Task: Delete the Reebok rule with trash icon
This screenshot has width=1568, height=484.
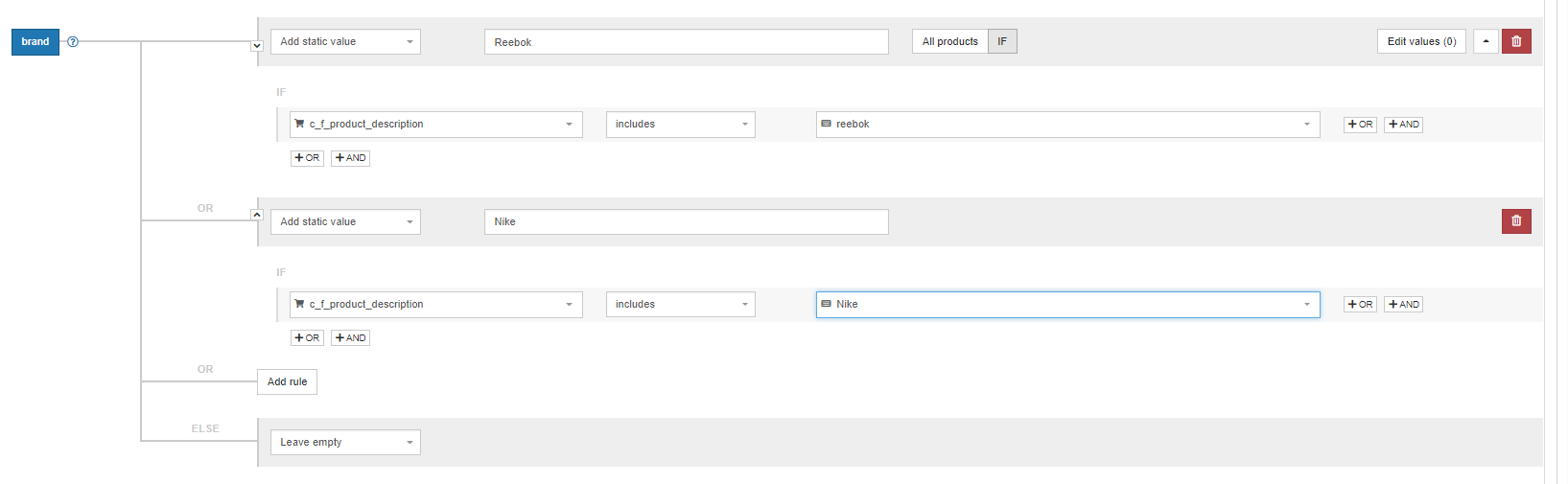Action: [x=1516, y=42]
